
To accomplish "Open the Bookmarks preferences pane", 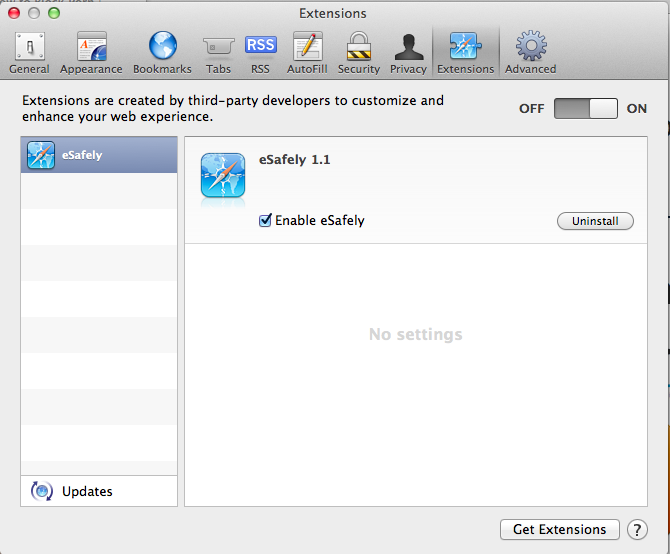I will point(162,53).
